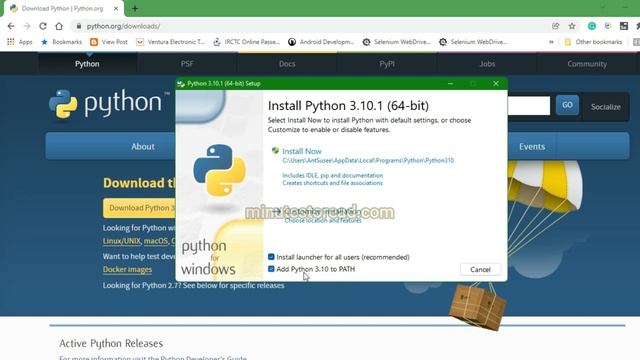Switch to the Jobs top tab
This screenshot has width=640, height=360.
tap(487, 64)
